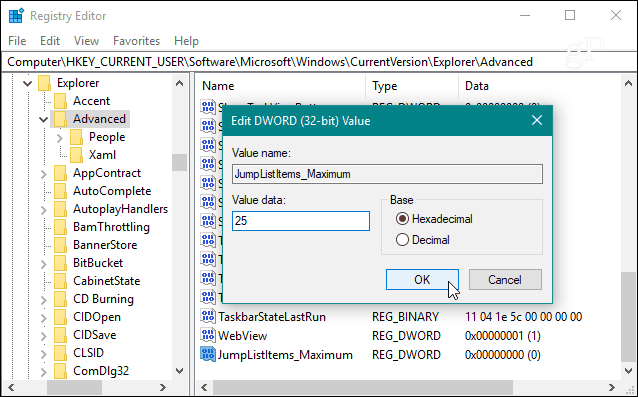Click the tree pane scroll down arrow
This screenshot has width=638, height=397.
click(x=179, y=371)
